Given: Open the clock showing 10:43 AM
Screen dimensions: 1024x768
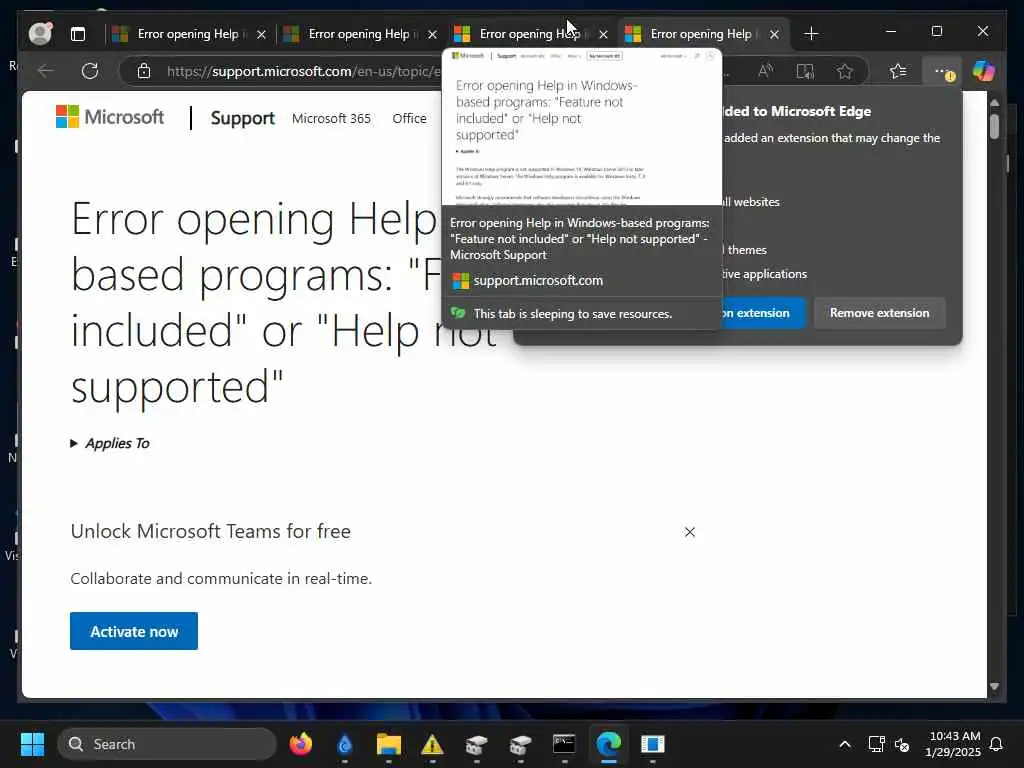Looking at the screenshot, I should pos(953,744).
